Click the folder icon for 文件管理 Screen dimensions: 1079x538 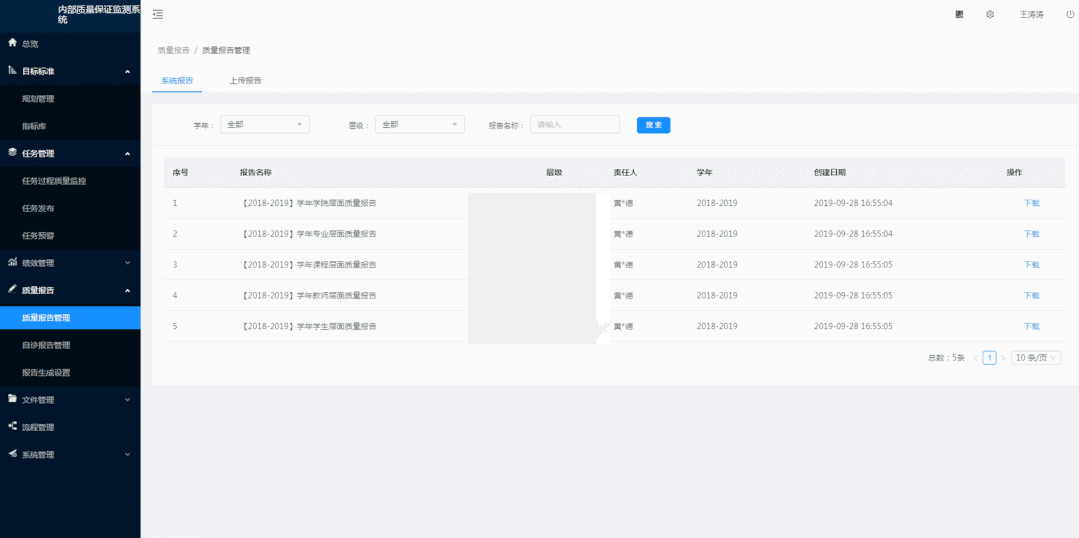(x=12, y=399)
